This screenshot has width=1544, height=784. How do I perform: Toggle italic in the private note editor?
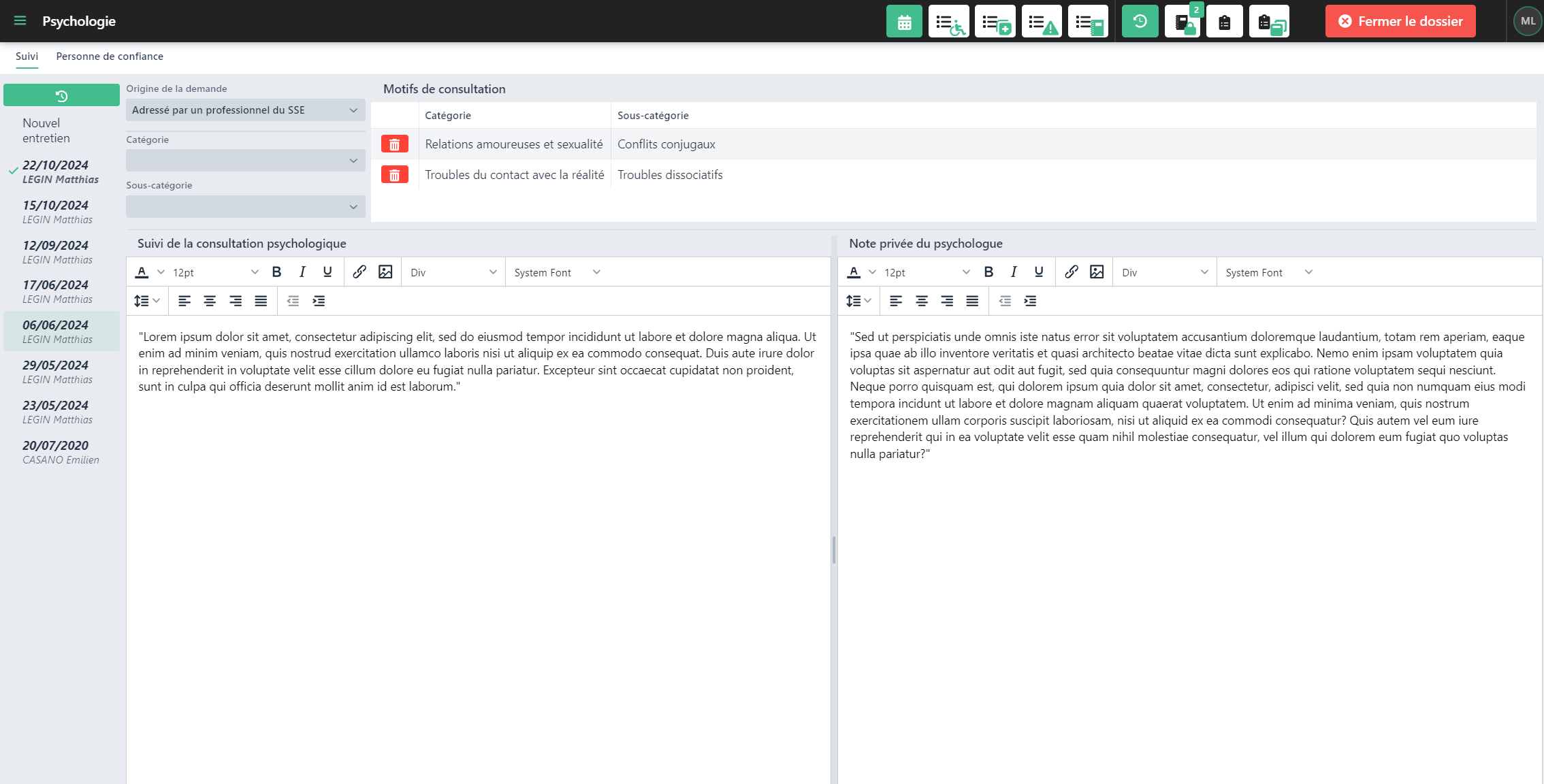click(x=1014, y=272)
